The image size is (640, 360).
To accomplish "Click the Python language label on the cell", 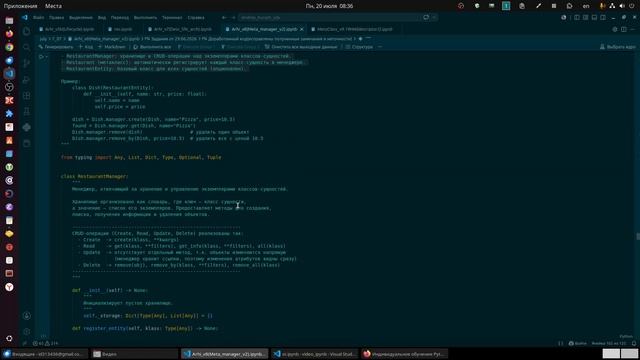I will [626, 336].
